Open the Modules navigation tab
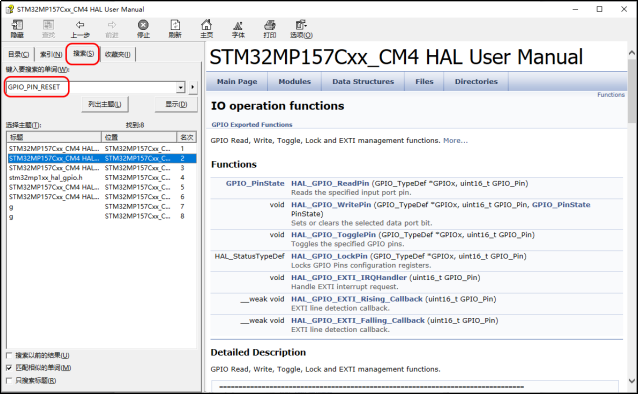Image resolution: width=639 pixels, height=395 pixels. click(x=295, y=82)
